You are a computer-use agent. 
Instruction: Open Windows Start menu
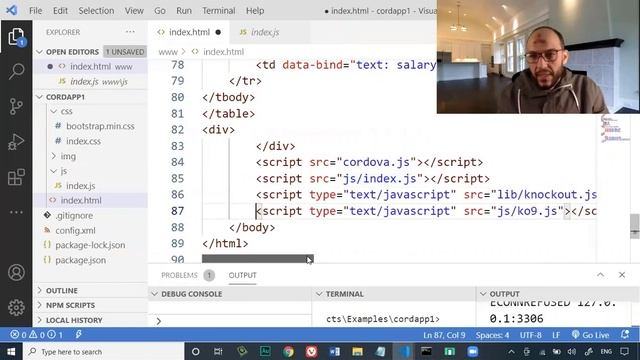(11, 351)
